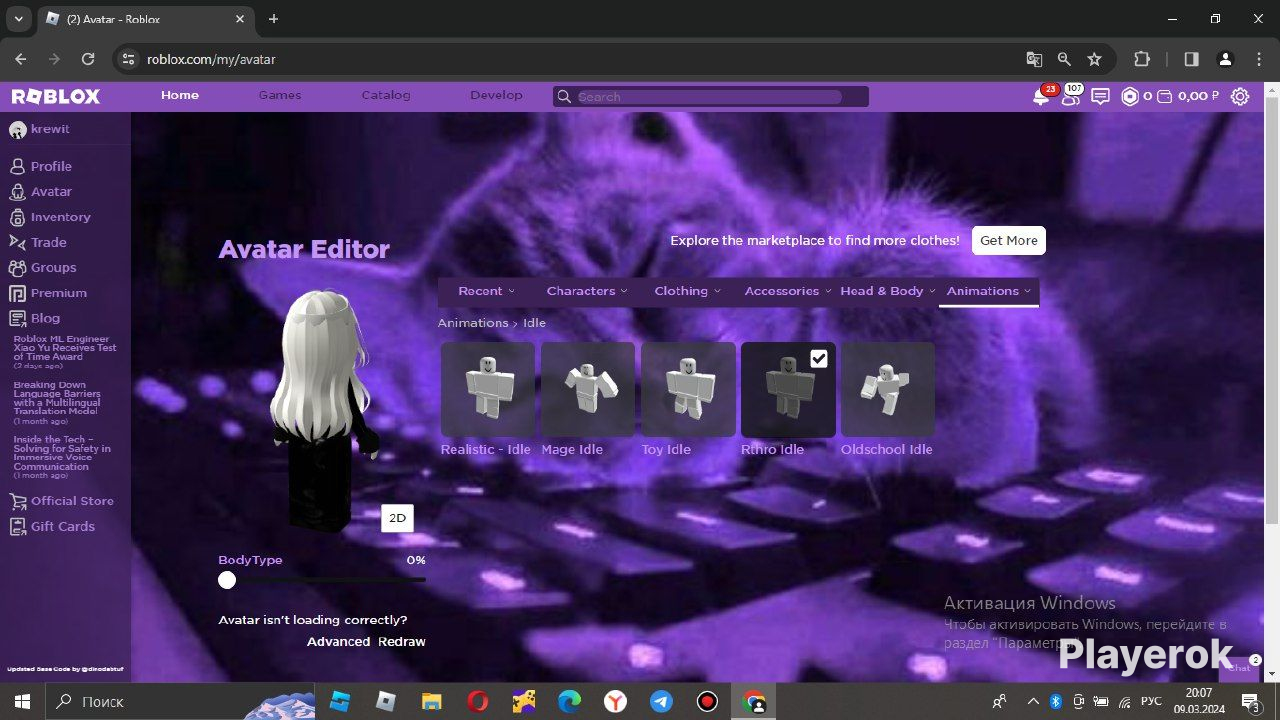Expand the Recent dropdown
Screen dimensions: 1280x720
[x=487, y=291]
